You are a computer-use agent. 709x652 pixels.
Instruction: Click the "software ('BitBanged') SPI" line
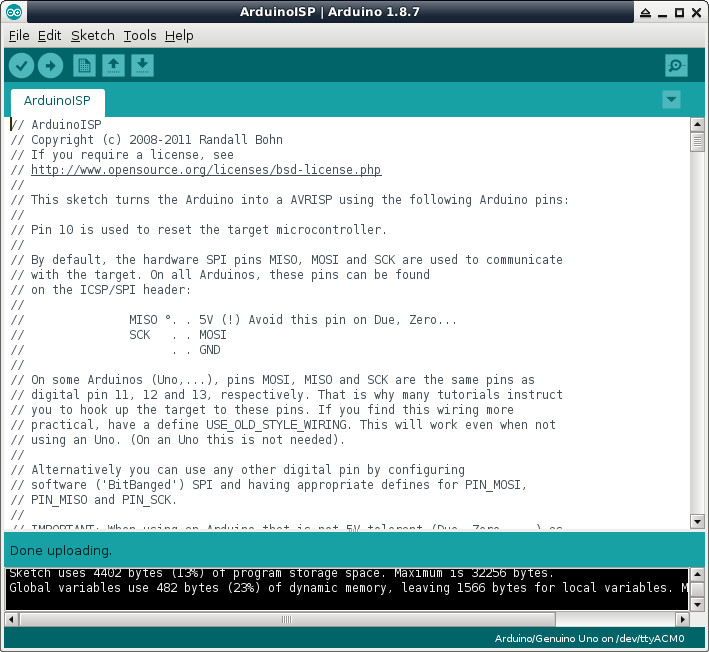269,485
